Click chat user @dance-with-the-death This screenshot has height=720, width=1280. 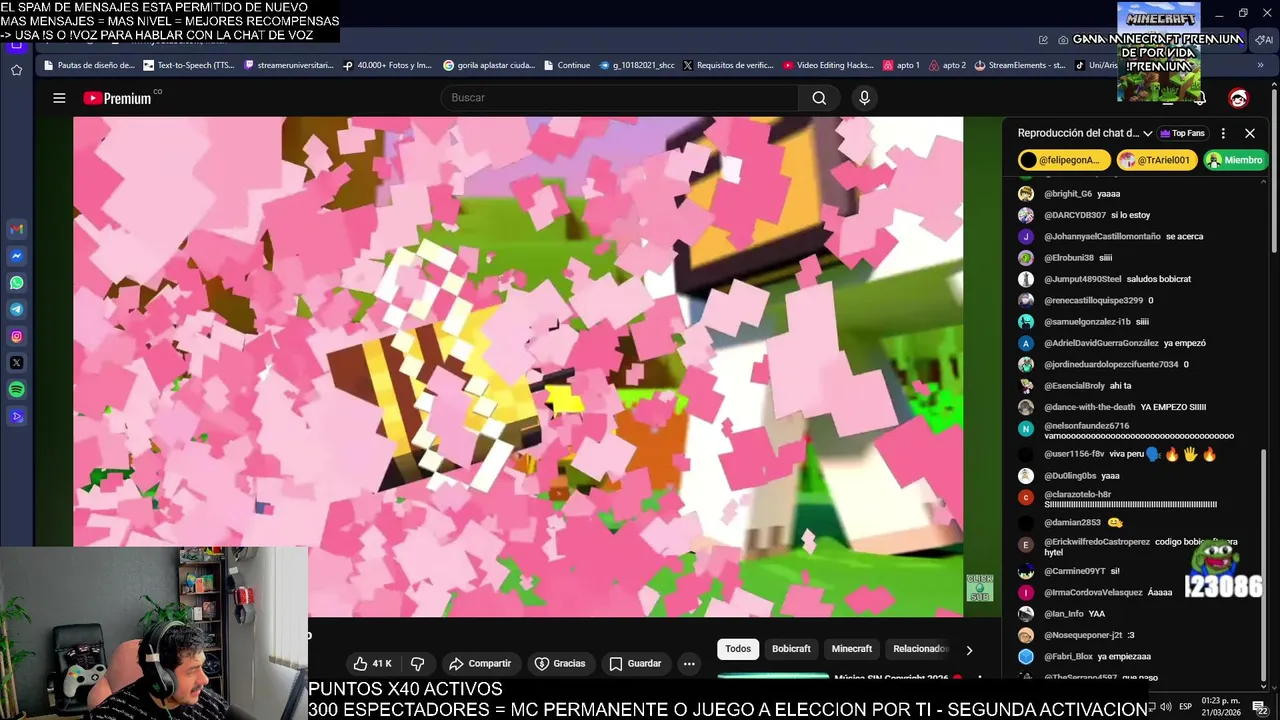pyautogui.click(x=1090, y=407)
